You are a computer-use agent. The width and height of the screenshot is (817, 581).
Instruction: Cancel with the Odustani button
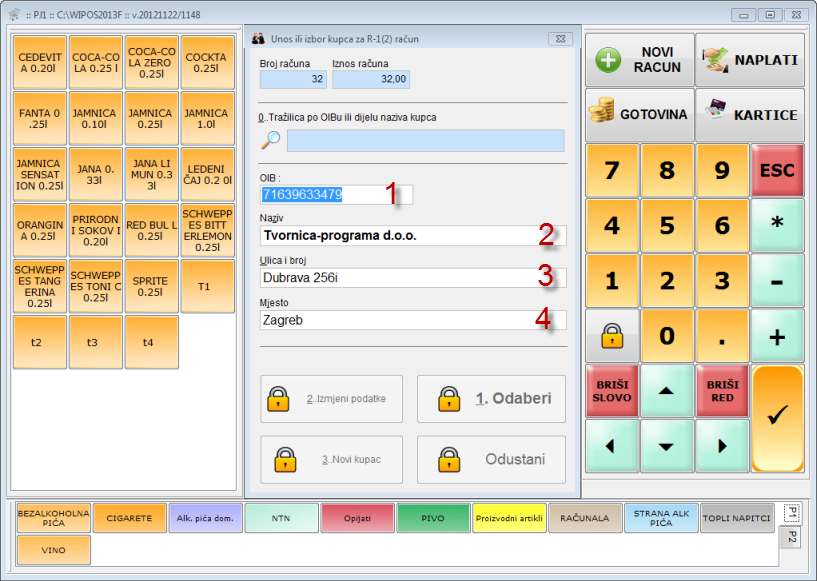click(491, 460)
